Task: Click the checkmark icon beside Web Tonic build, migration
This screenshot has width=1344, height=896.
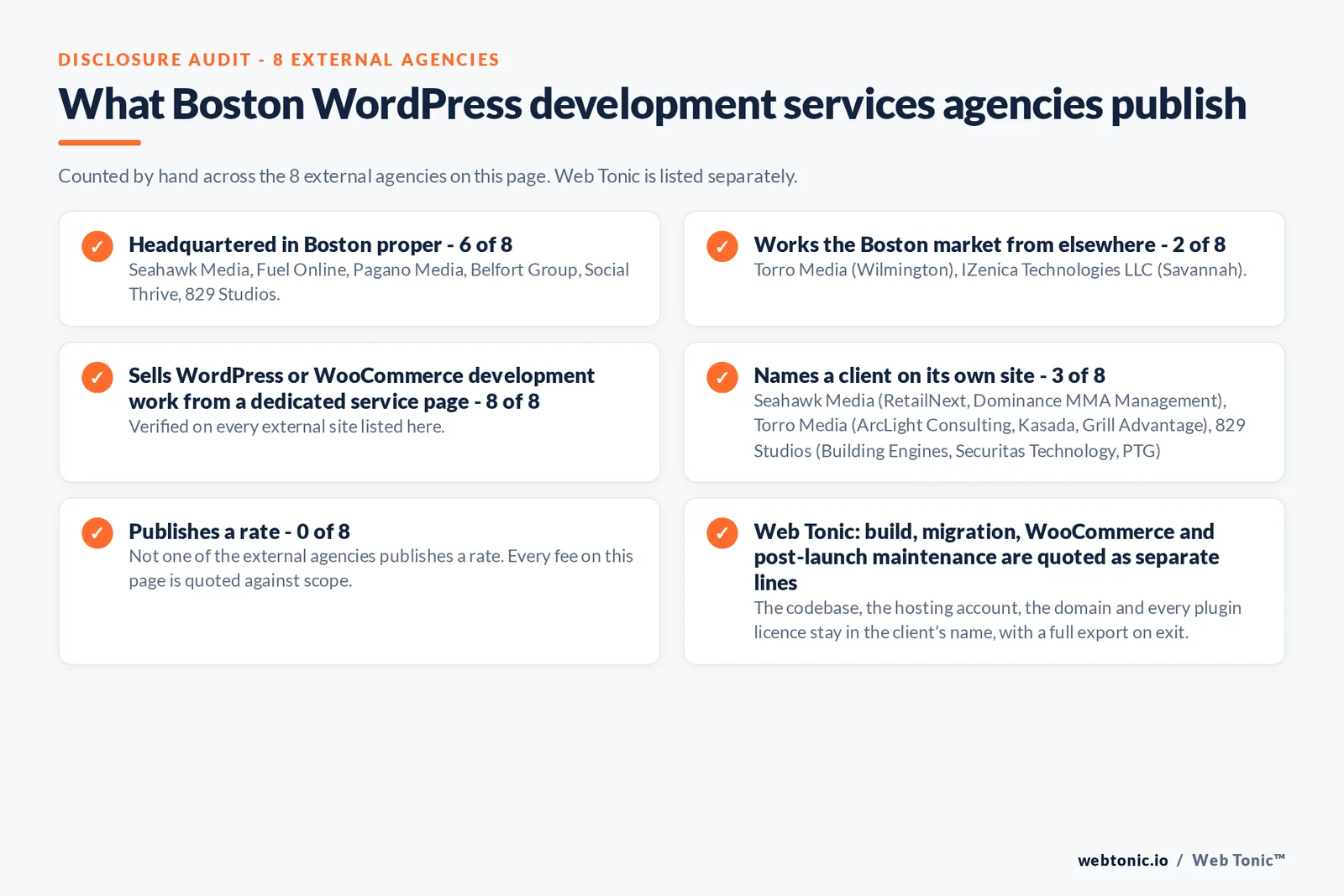Action: click(x=722, y=532)
